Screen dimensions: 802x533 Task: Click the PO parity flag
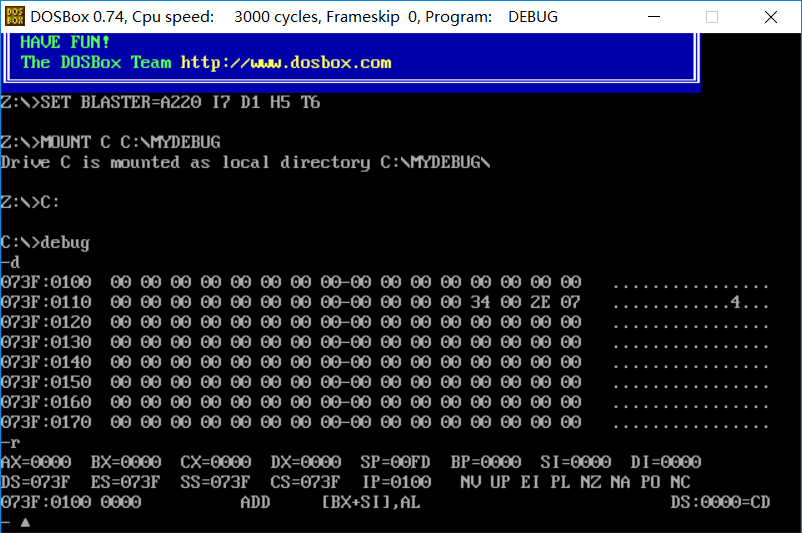click(651, 482)
